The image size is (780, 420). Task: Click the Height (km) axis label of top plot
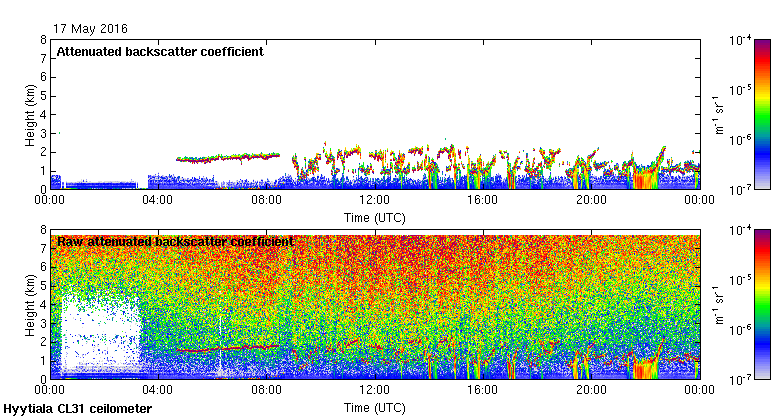coord(30,113)
